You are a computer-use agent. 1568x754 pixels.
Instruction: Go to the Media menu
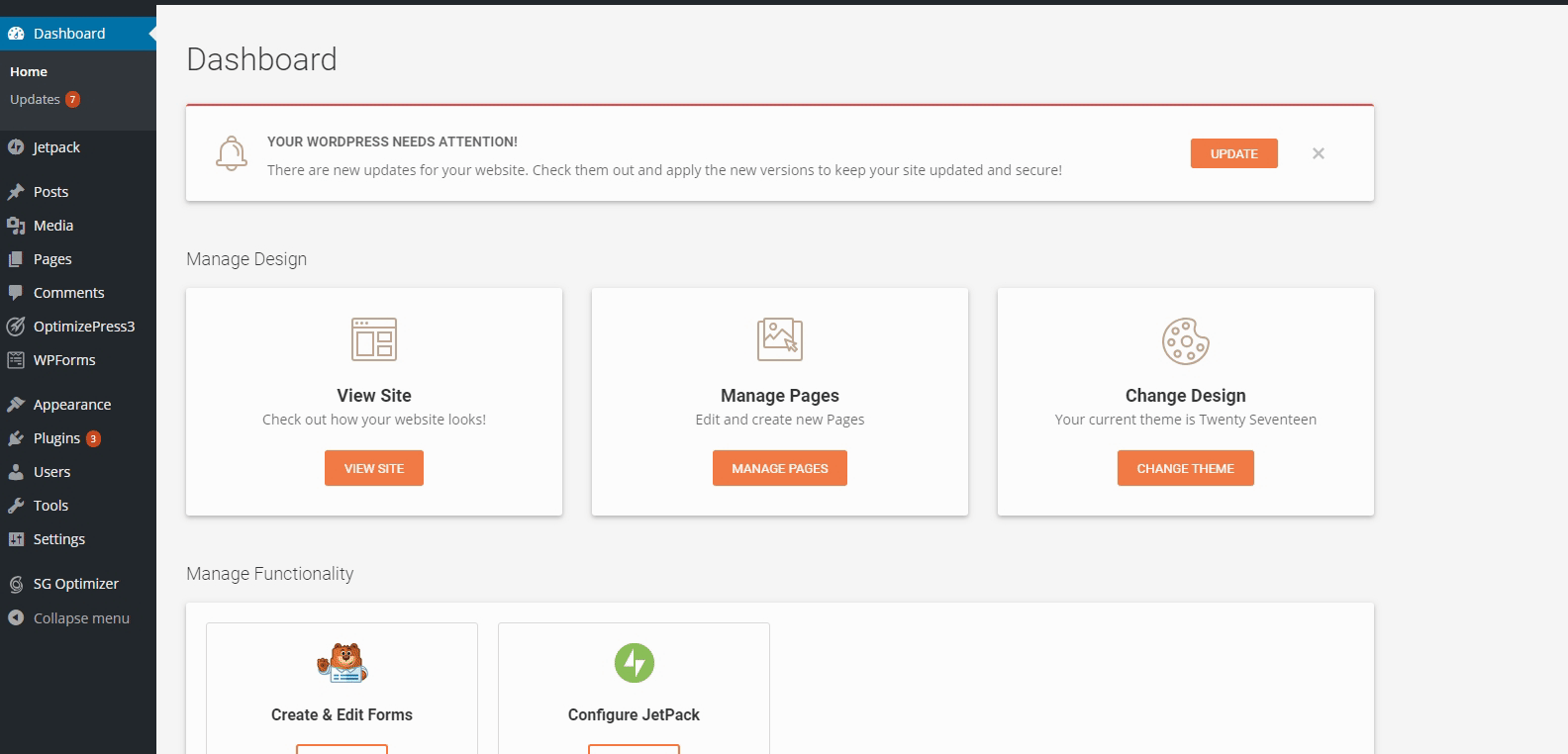[78, 226]
